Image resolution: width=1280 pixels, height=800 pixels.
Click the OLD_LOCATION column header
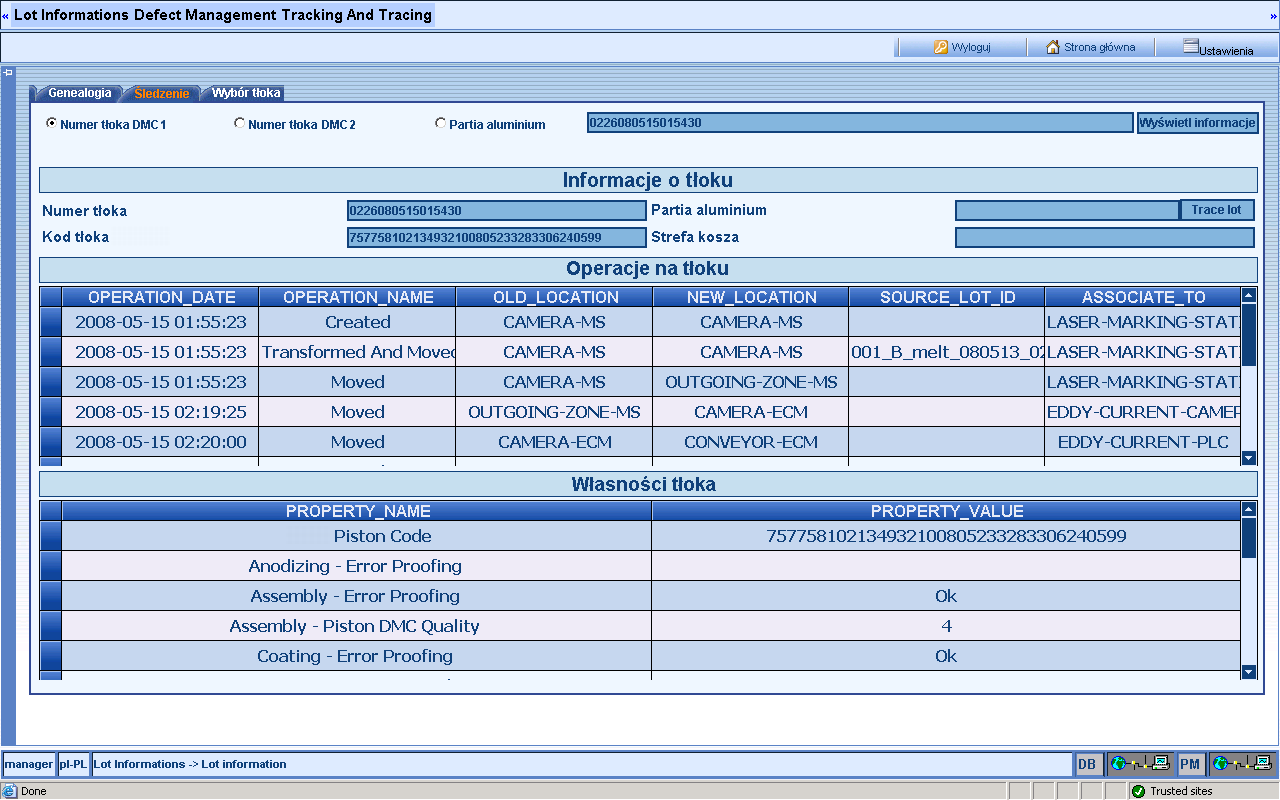[x=555, y=297]
